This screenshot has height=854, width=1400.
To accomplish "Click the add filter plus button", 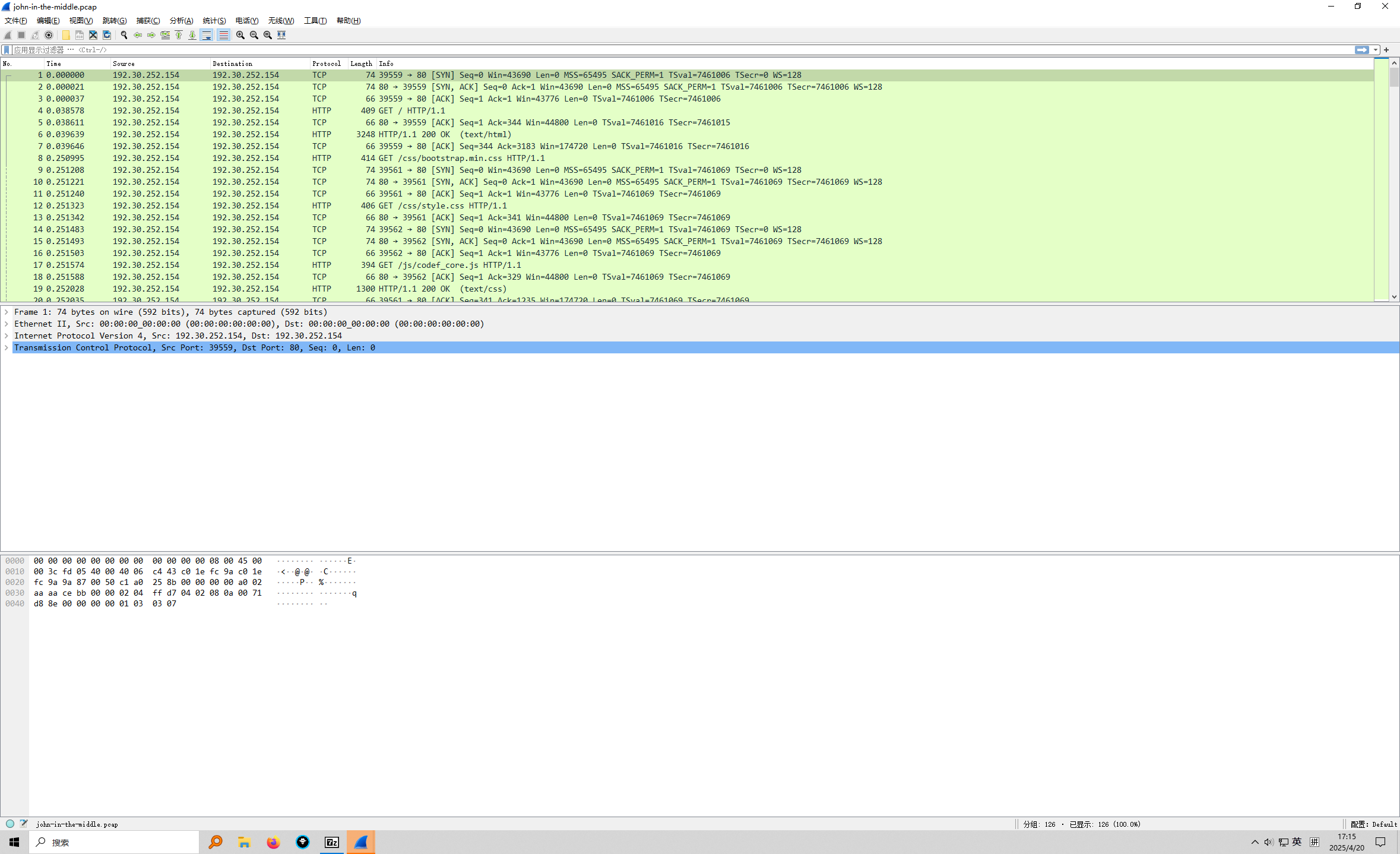I will [x=1386, y=50].
